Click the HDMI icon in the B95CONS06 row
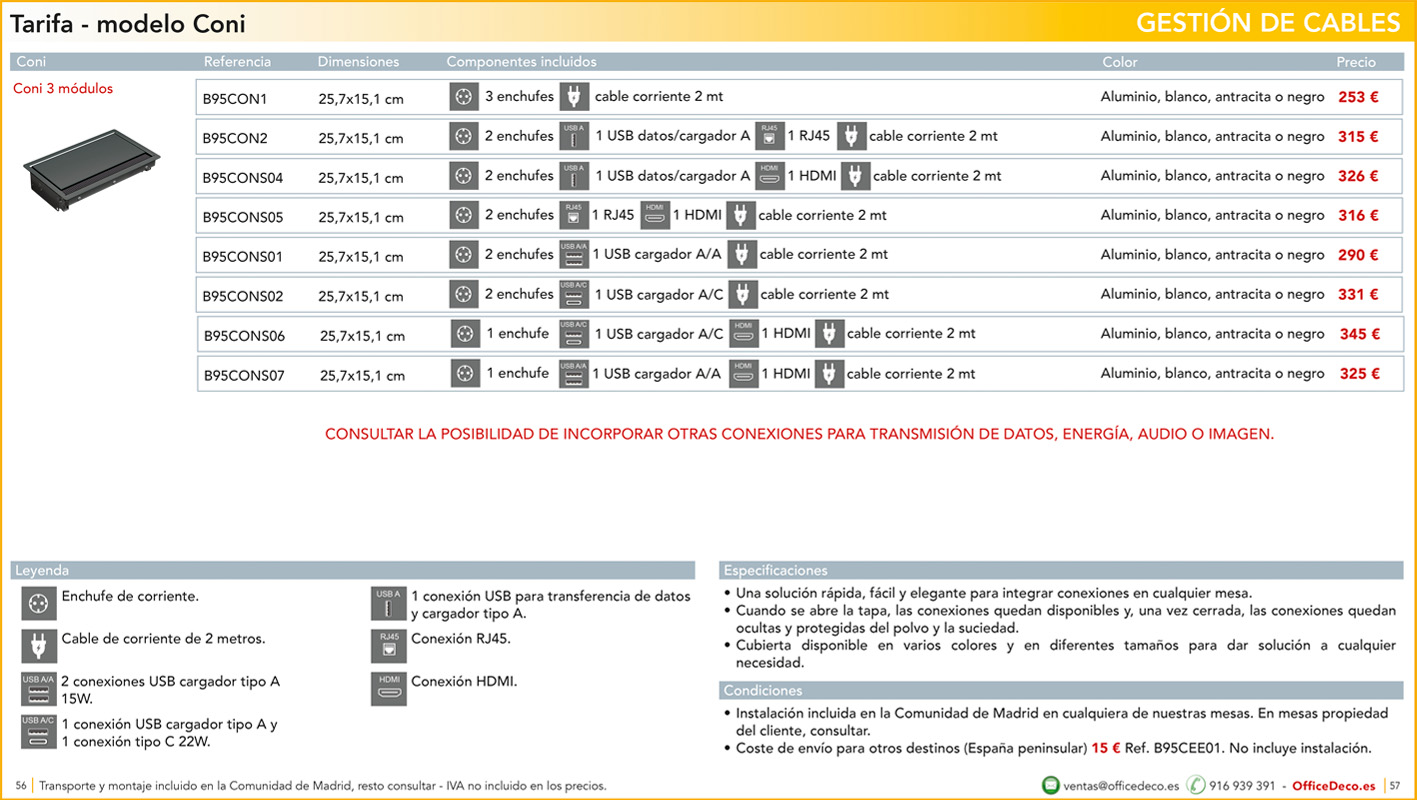This screenshot has width=1417, height=800. tap(743, 333)
